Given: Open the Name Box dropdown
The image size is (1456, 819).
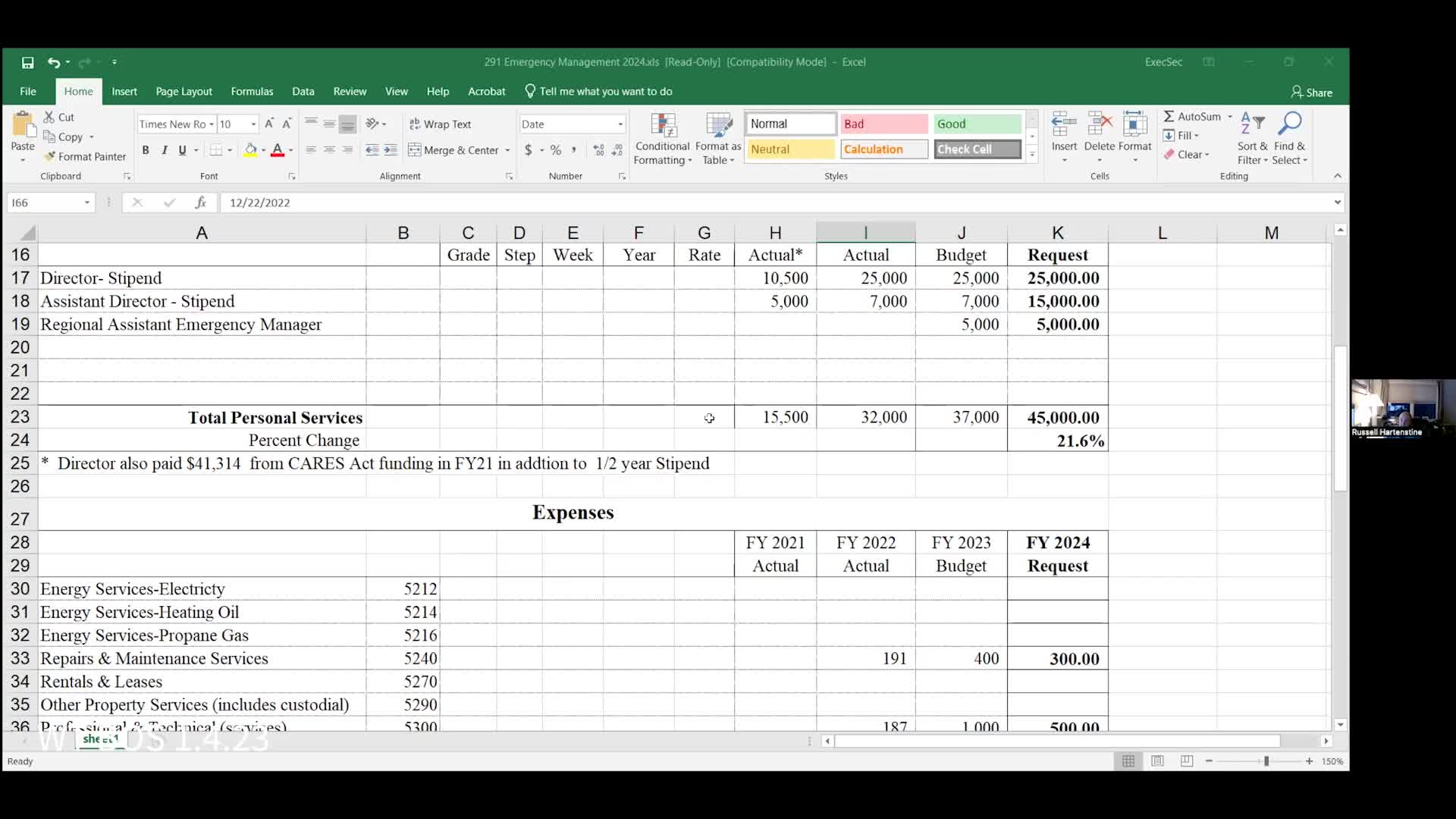Looking at the screenshot, I should click(87, 202).
